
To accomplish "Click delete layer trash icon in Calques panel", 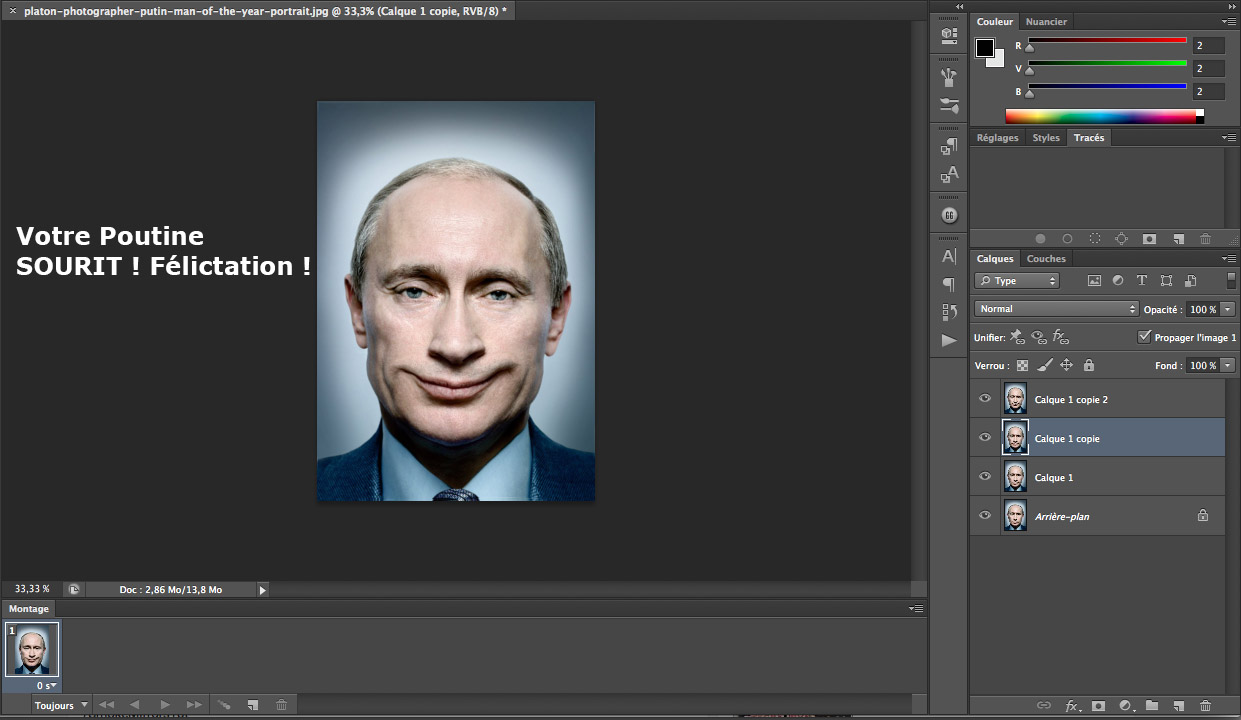I will coord(1205,706).
